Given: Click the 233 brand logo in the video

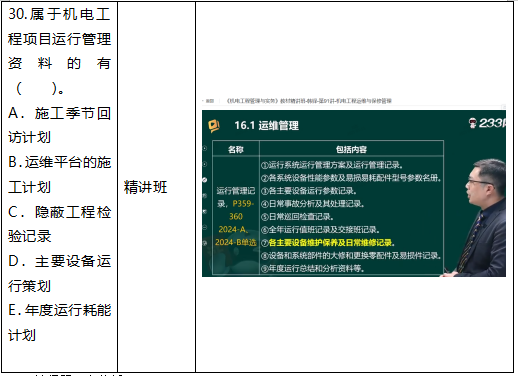Looking at the screenshot, I should (x=487, y=123).
